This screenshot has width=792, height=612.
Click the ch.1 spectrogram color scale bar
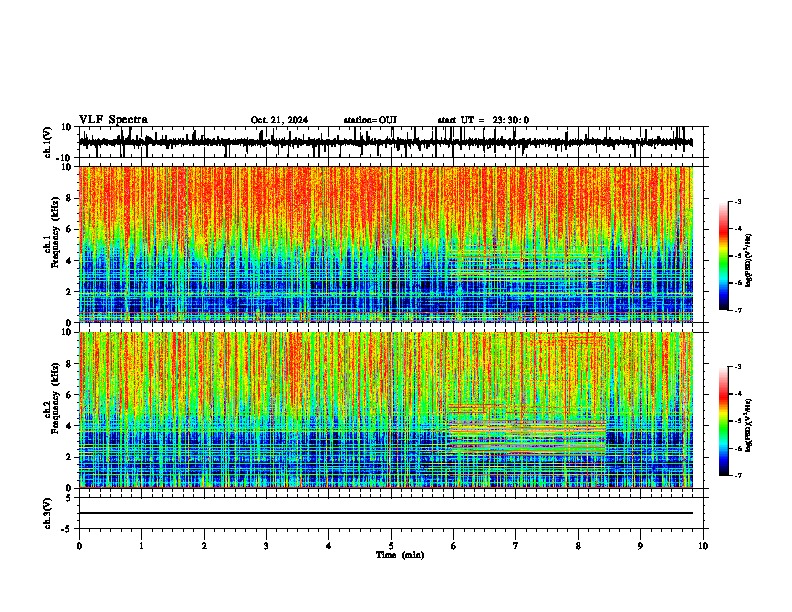[724, 256]
